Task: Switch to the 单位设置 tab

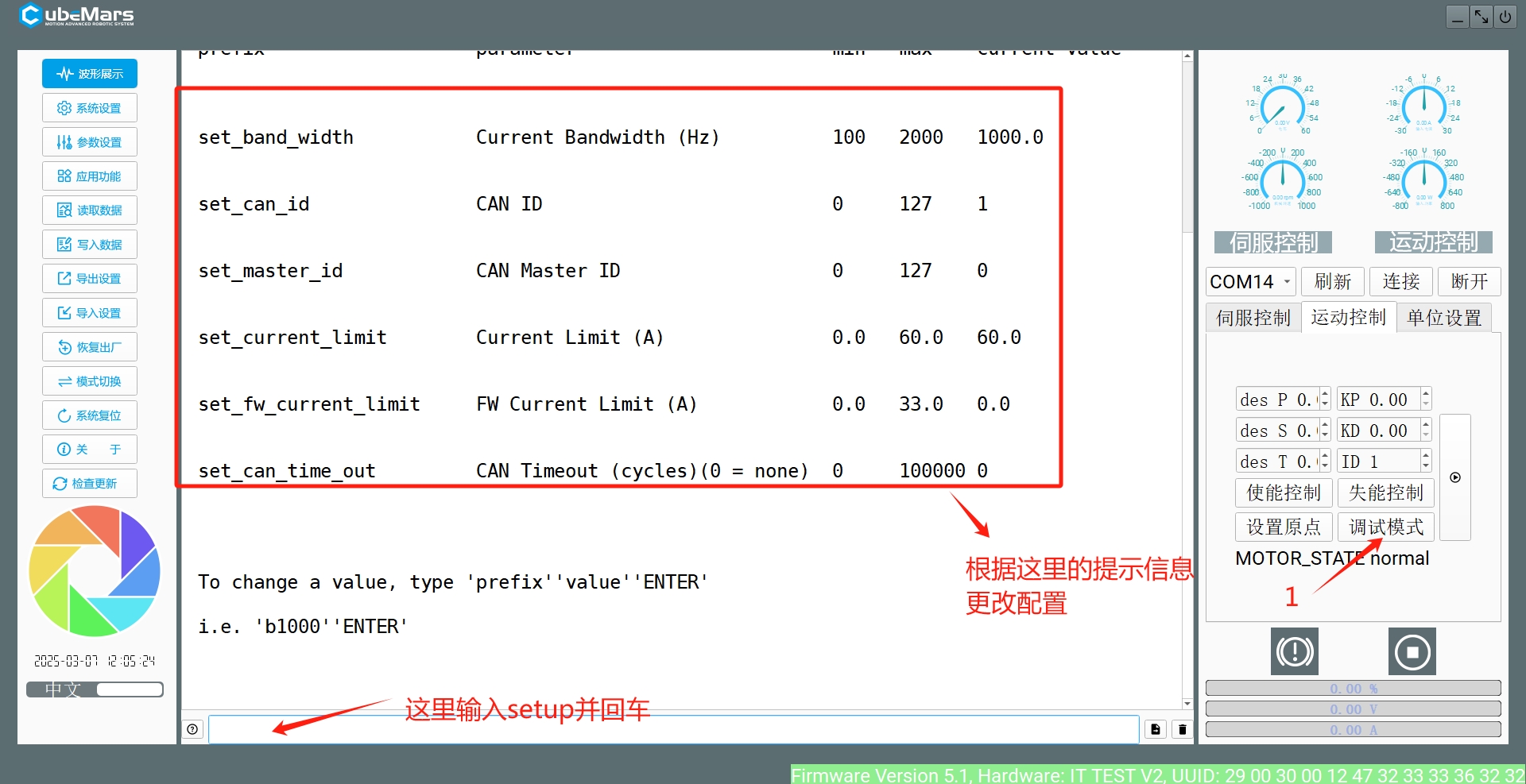Action: pyautogui.click(x=1444, y=318)
